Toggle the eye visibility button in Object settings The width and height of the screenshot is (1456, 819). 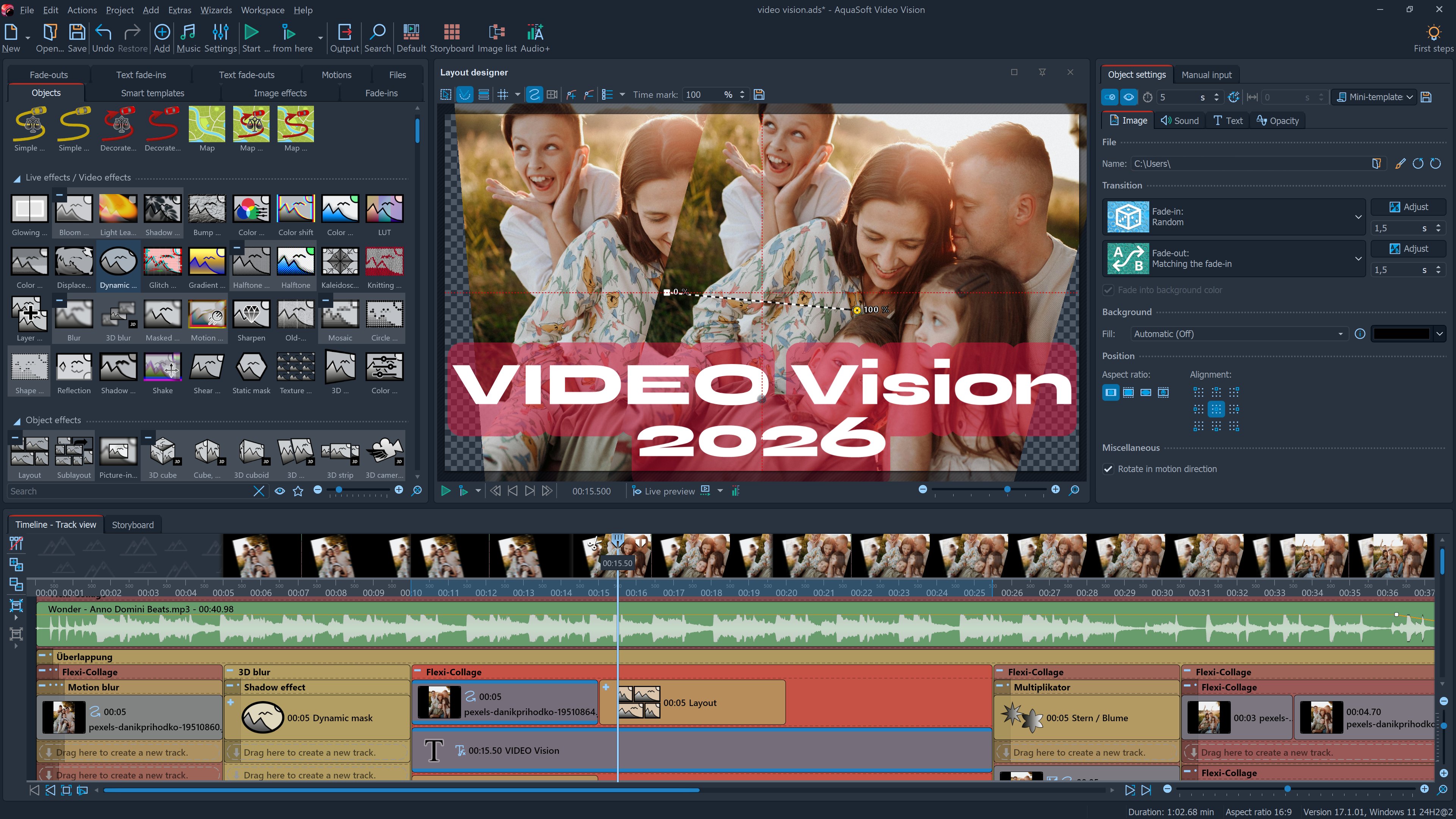click(x=1128, y=97)
